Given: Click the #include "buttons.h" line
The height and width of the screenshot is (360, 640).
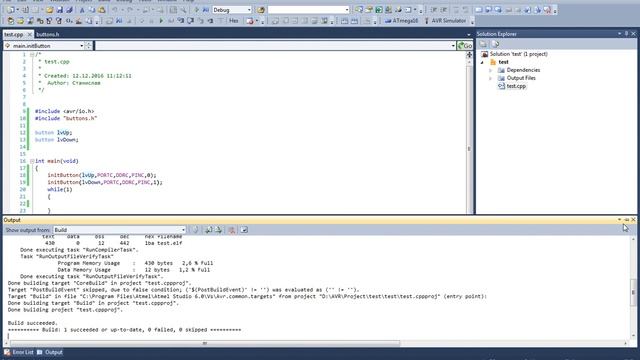Looking at the screenshot, I should coord(66,118).
